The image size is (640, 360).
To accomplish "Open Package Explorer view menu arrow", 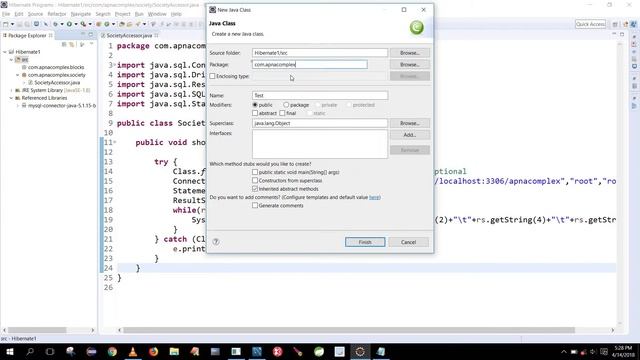I will tap(91, 44).
